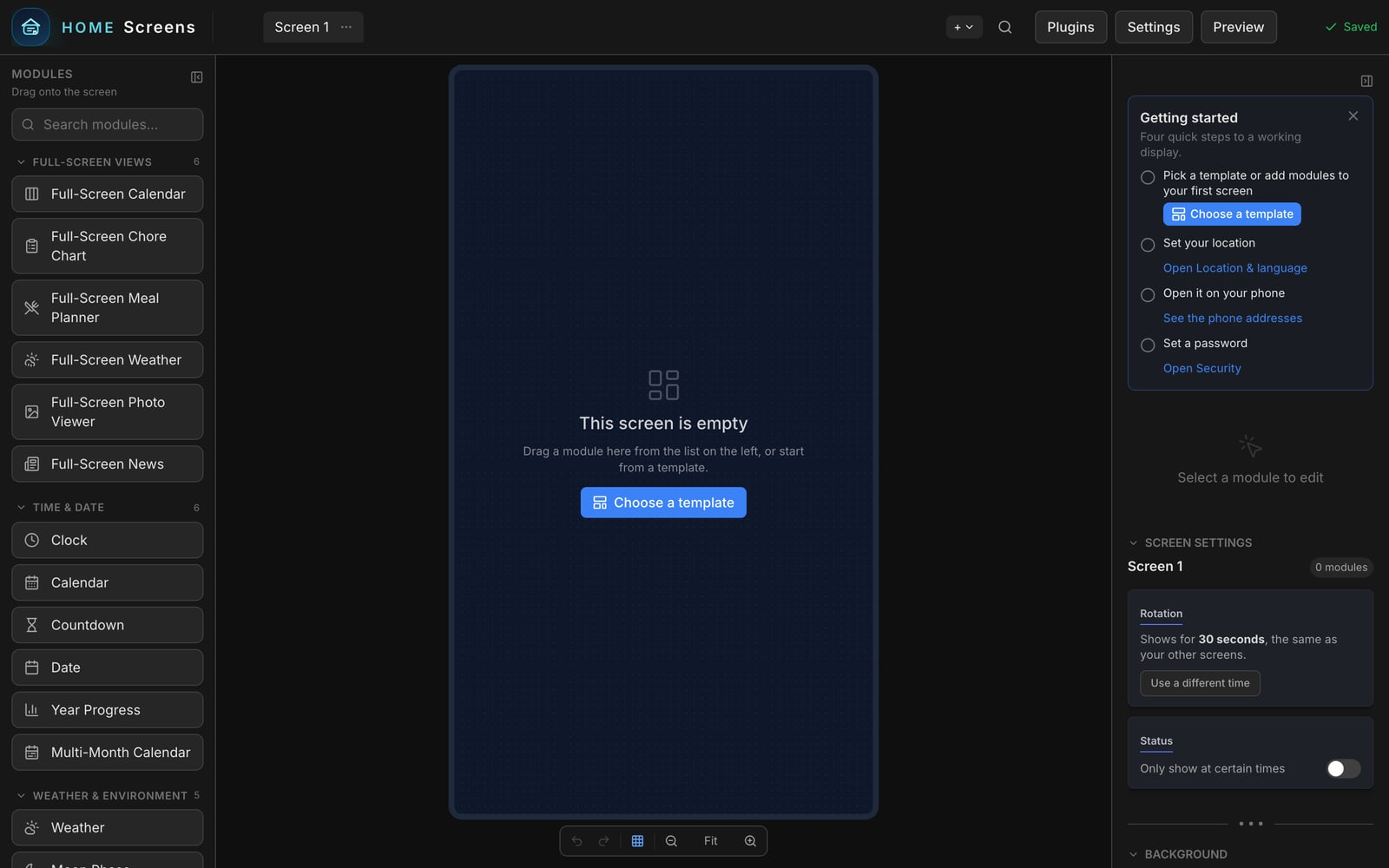Close the Getting started card
The height and width of the screenshot is (868, 1389).
click(1353, 116)
